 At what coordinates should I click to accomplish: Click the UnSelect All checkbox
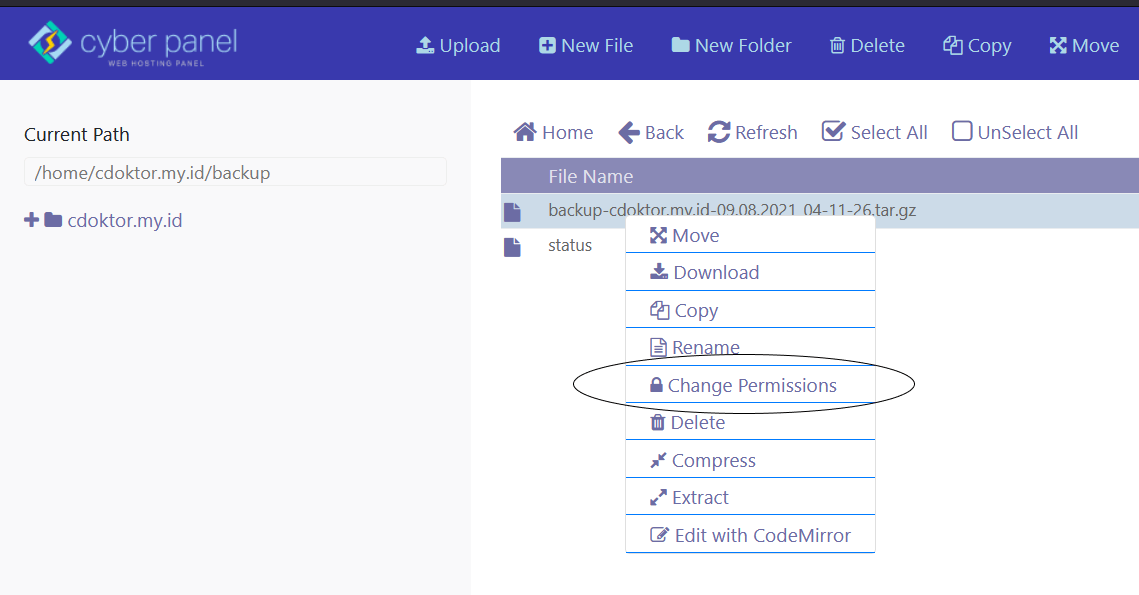pos(962,132)
